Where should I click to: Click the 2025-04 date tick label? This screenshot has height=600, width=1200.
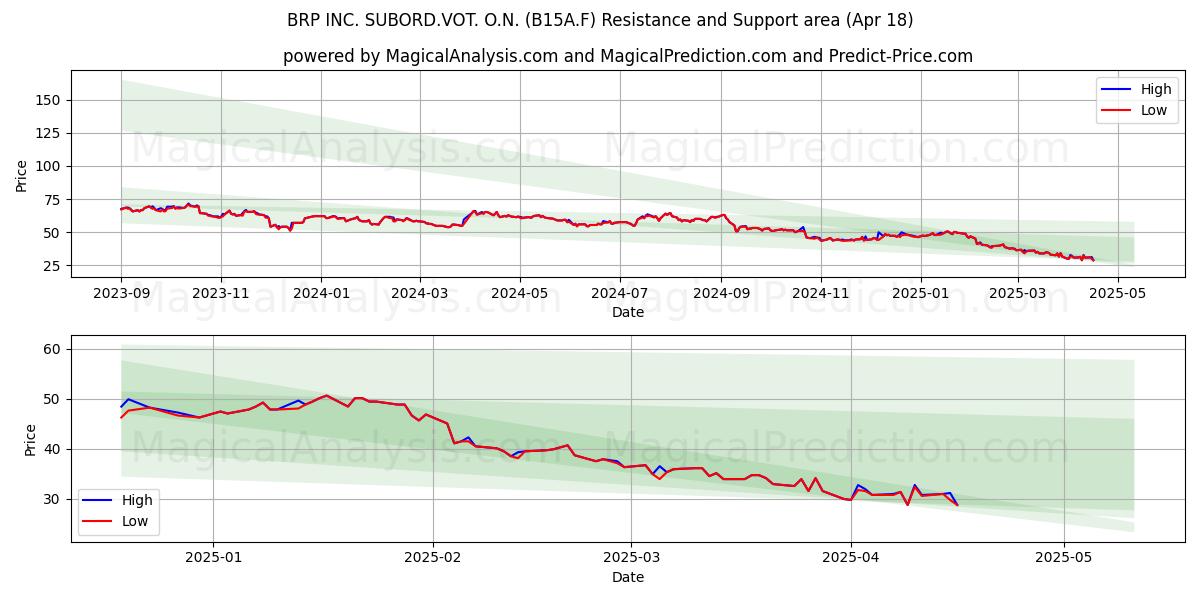[851, 558]
